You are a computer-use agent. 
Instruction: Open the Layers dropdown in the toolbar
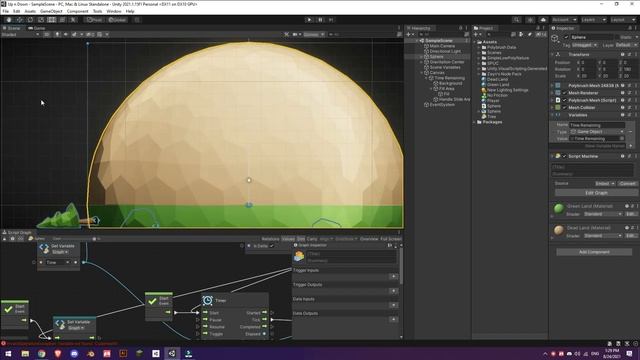pyautogui.click(x=593, y=20)
